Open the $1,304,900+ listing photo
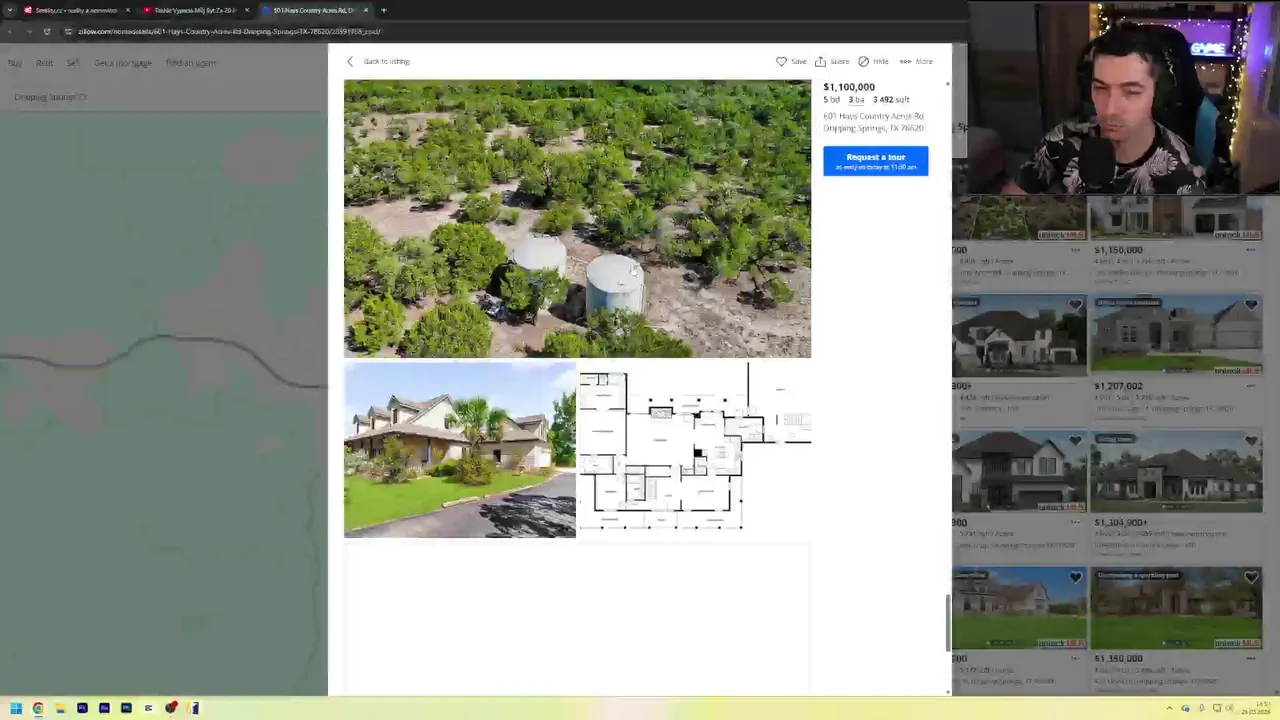Viewport: 1280px width, 720px height. (1175, 472)
